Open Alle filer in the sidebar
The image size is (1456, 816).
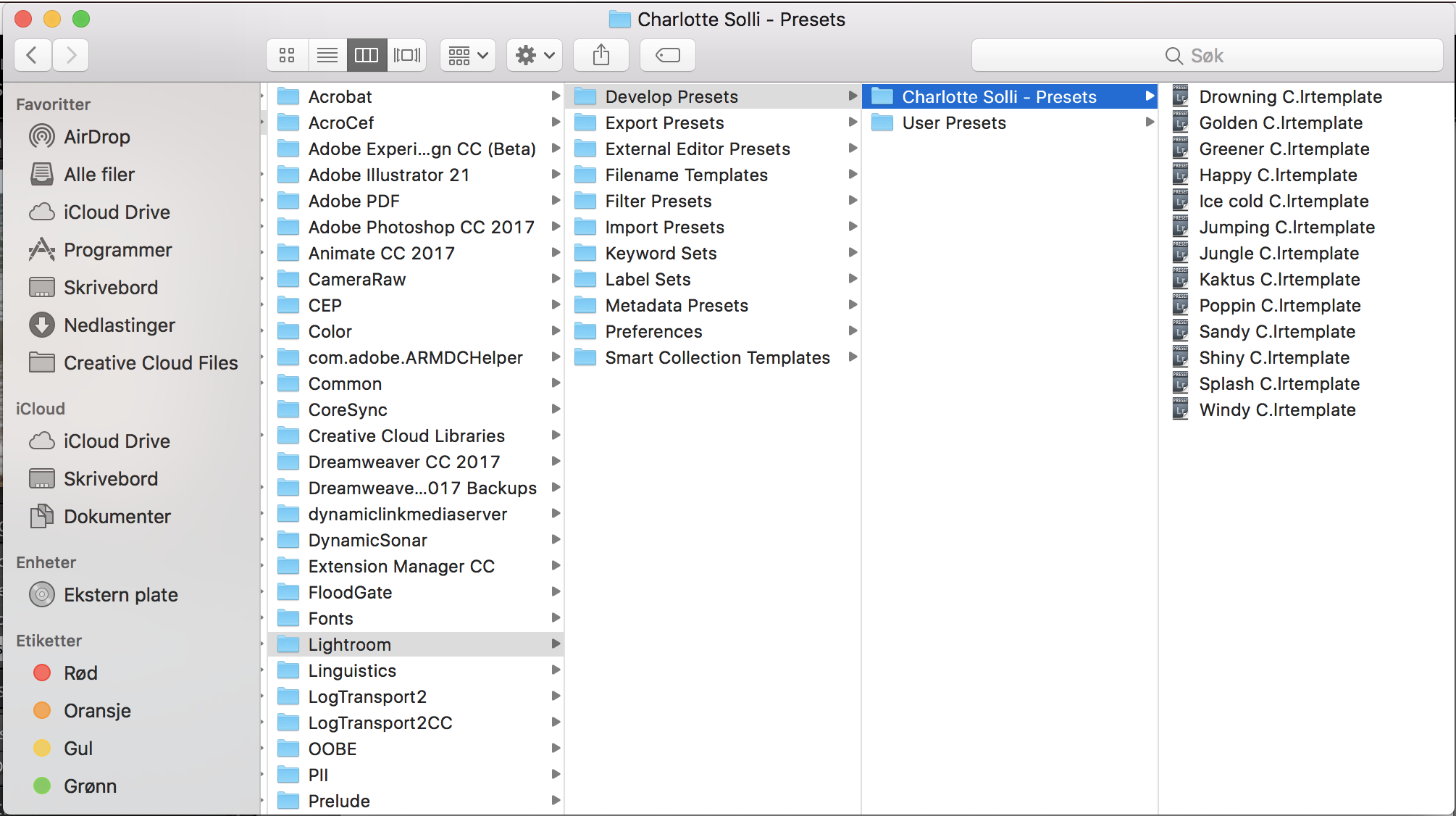coord(99,174)
